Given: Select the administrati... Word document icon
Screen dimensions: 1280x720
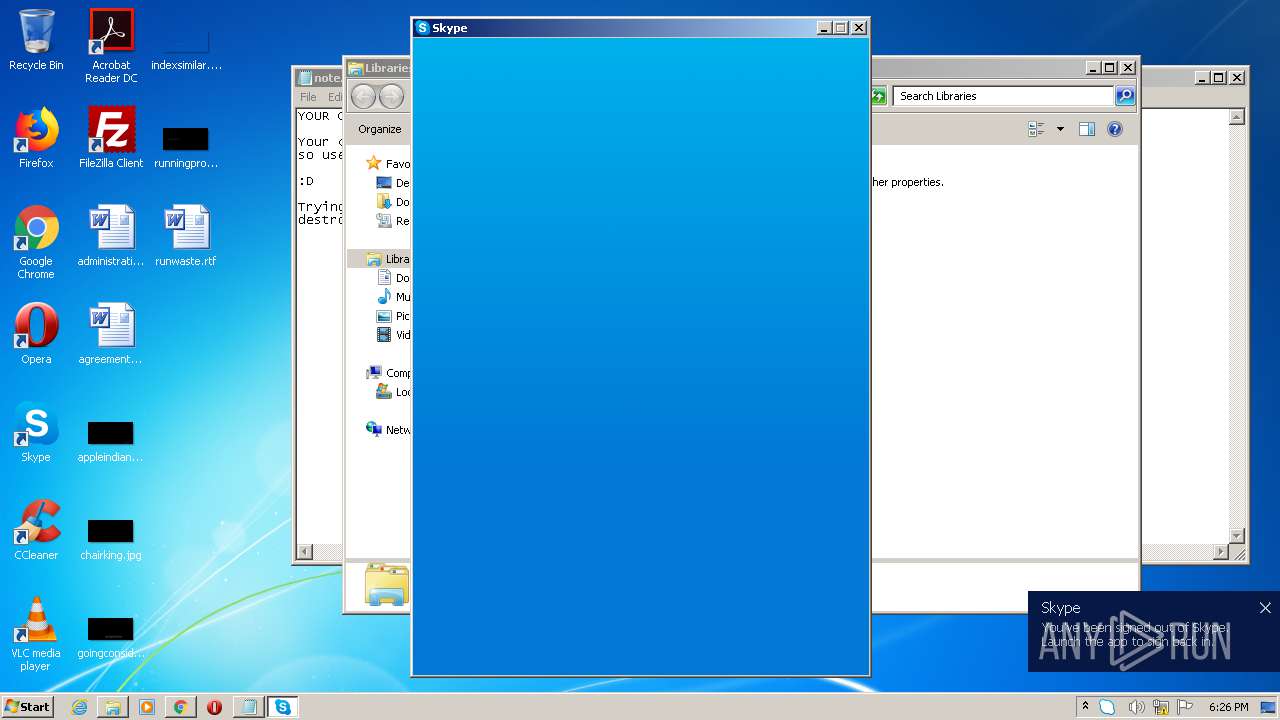Looking at the screenshot, I should coord(111,236).
